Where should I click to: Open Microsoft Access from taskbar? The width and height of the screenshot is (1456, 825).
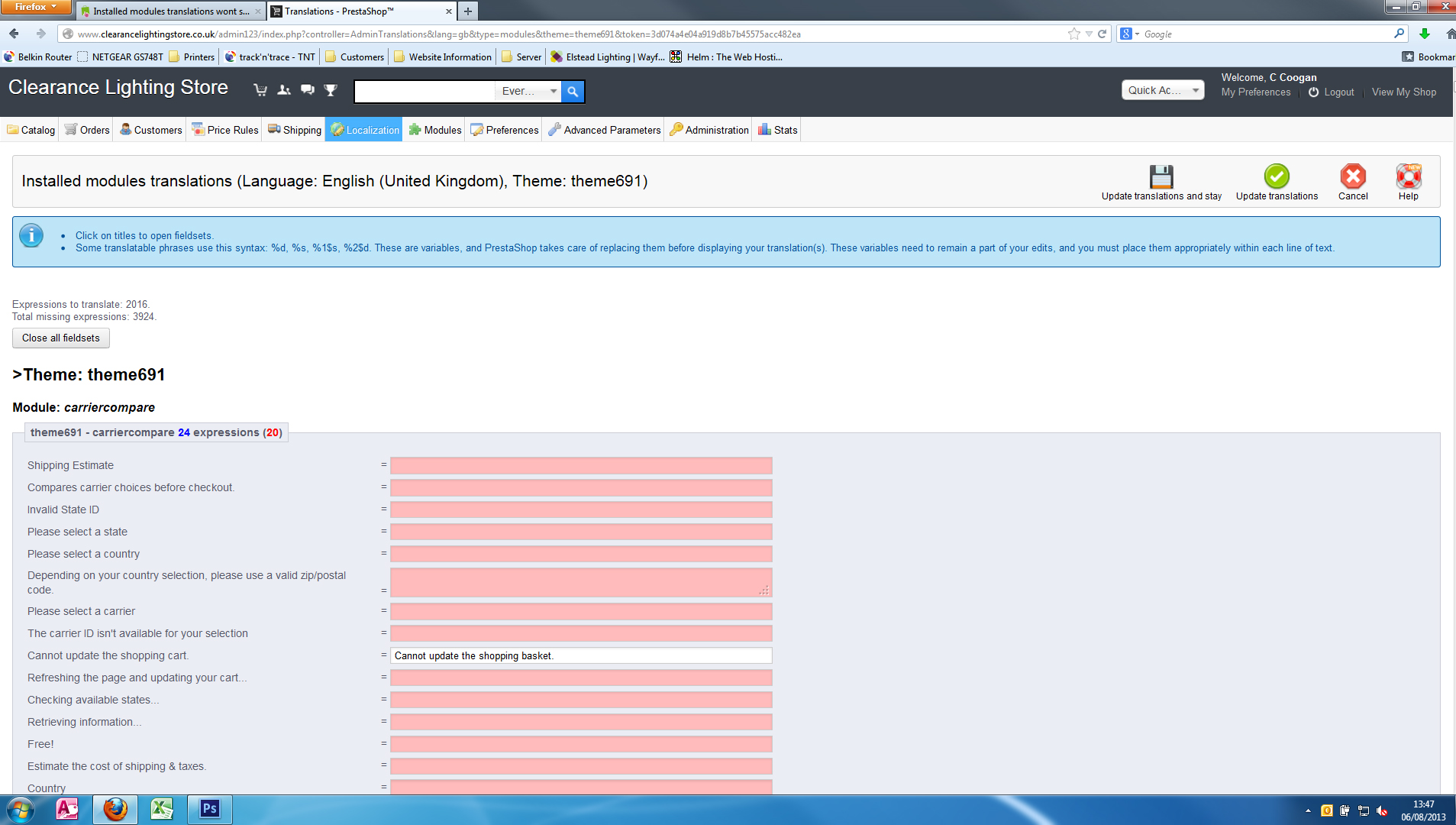pyautogui.click(x=67, y=809)
